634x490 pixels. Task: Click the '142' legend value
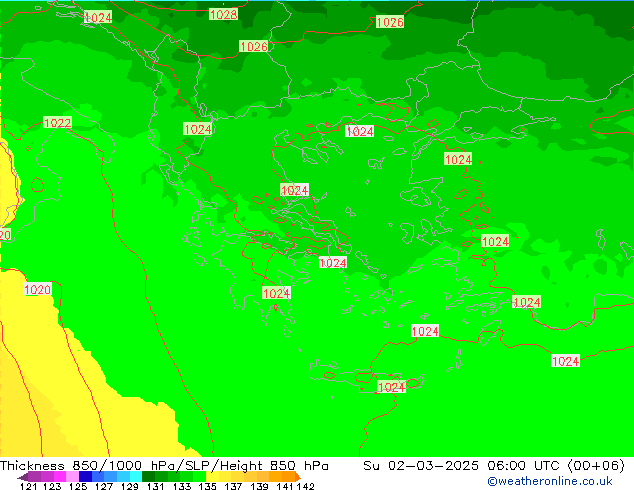(x=305, y=486)
